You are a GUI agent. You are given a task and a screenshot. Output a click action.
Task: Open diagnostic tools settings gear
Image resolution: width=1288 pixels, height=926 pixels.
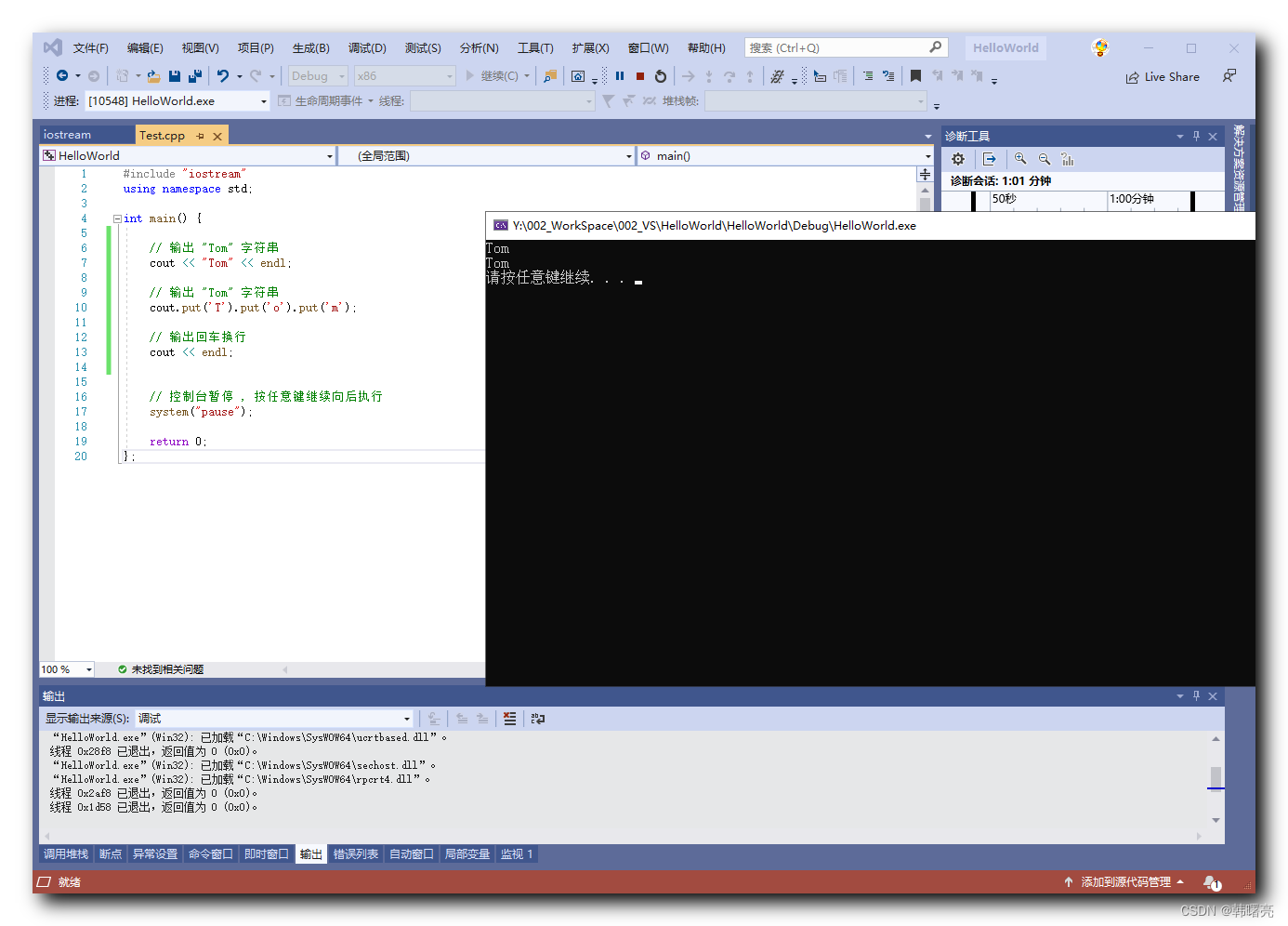click(x=958, y=159)
